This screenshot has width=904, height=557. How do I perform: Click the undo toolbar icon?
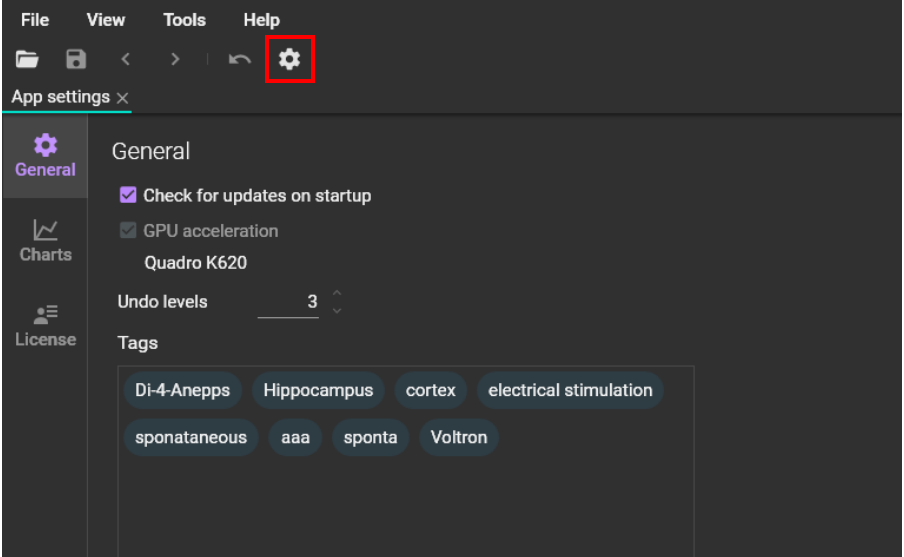pyautogui.click(x=240, y=60)
